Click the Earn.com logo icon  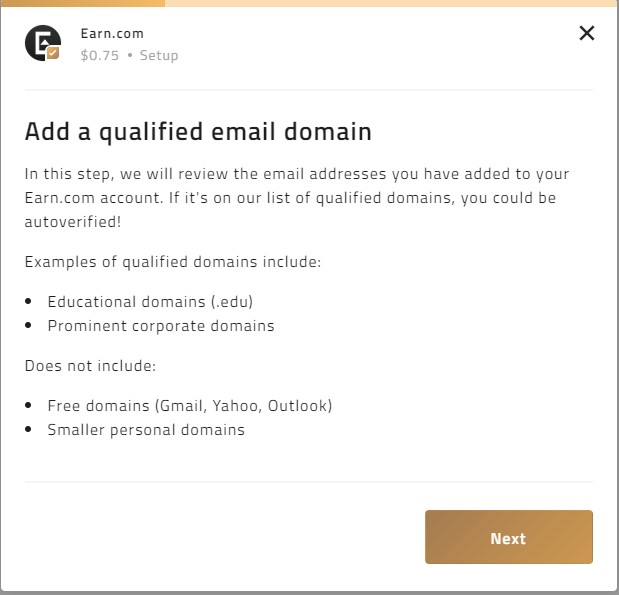coord(42,44)
